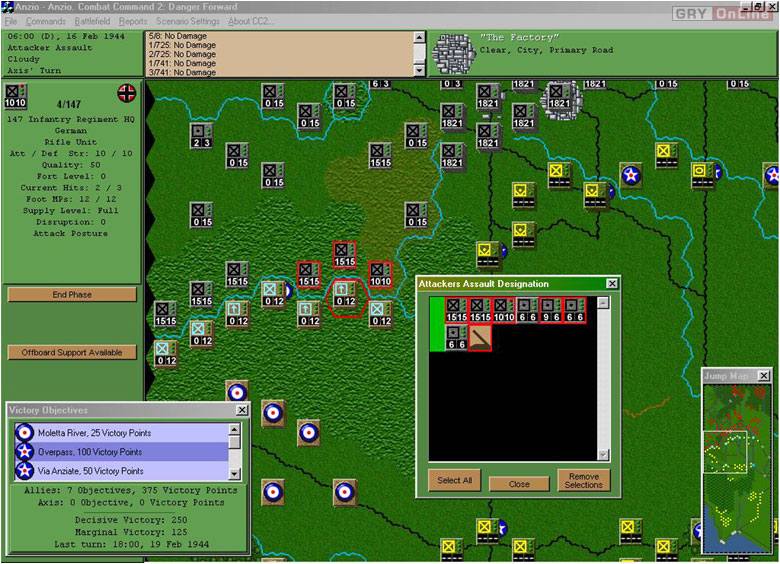Click assault dialog scrollbar up arrow

pos(603,302)
